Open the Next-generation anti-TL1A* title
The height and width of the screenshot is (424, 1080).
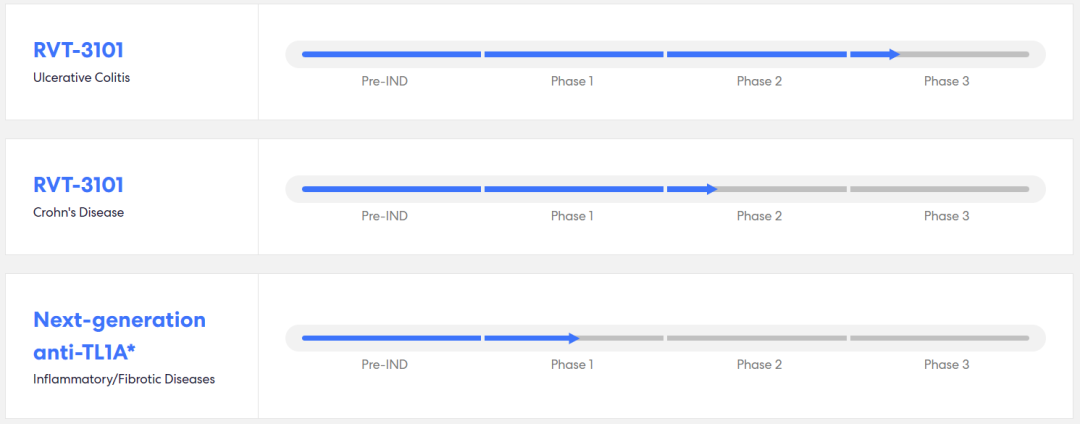[119, 336]
